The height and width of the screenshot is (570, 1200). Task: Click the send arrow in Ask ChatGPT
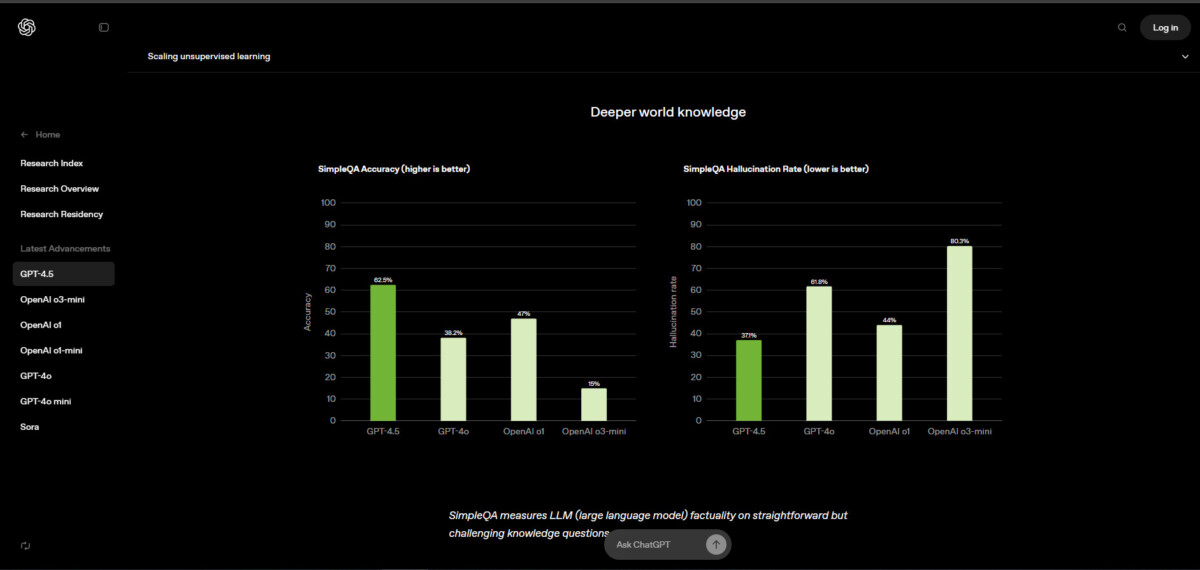pos(716,544)
